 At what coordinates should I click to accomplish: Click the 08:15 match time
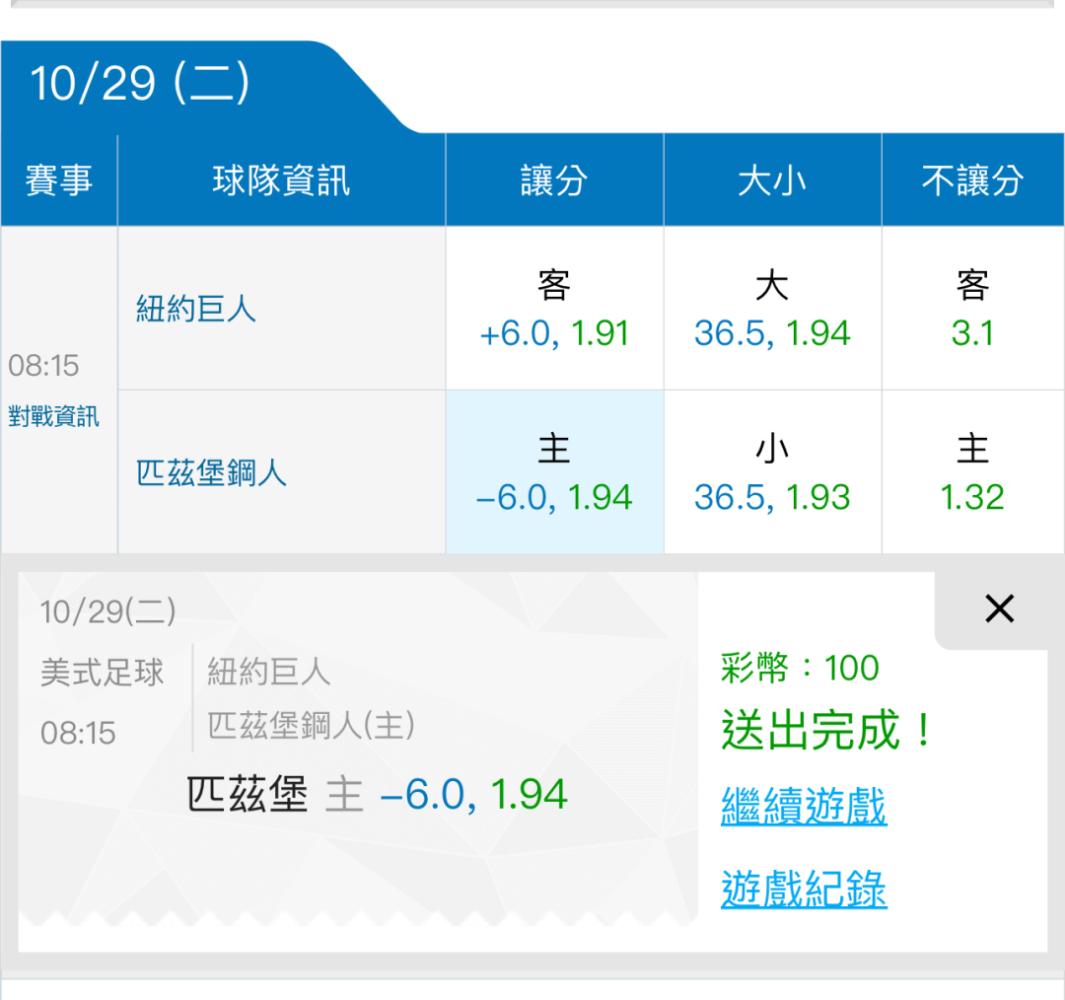tap(43, 365)
